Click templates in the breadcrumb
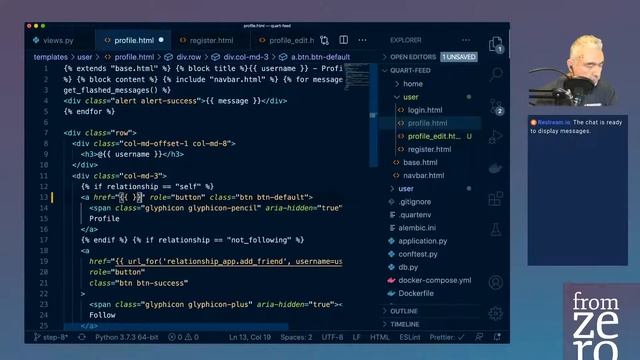The height and width of the screenshot is (360, 640). tap(51, 57)
